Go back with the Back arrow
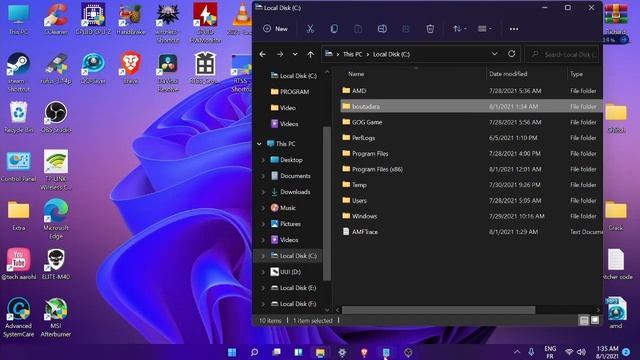Viewport: 640px width, 360px height. [262, 54]
